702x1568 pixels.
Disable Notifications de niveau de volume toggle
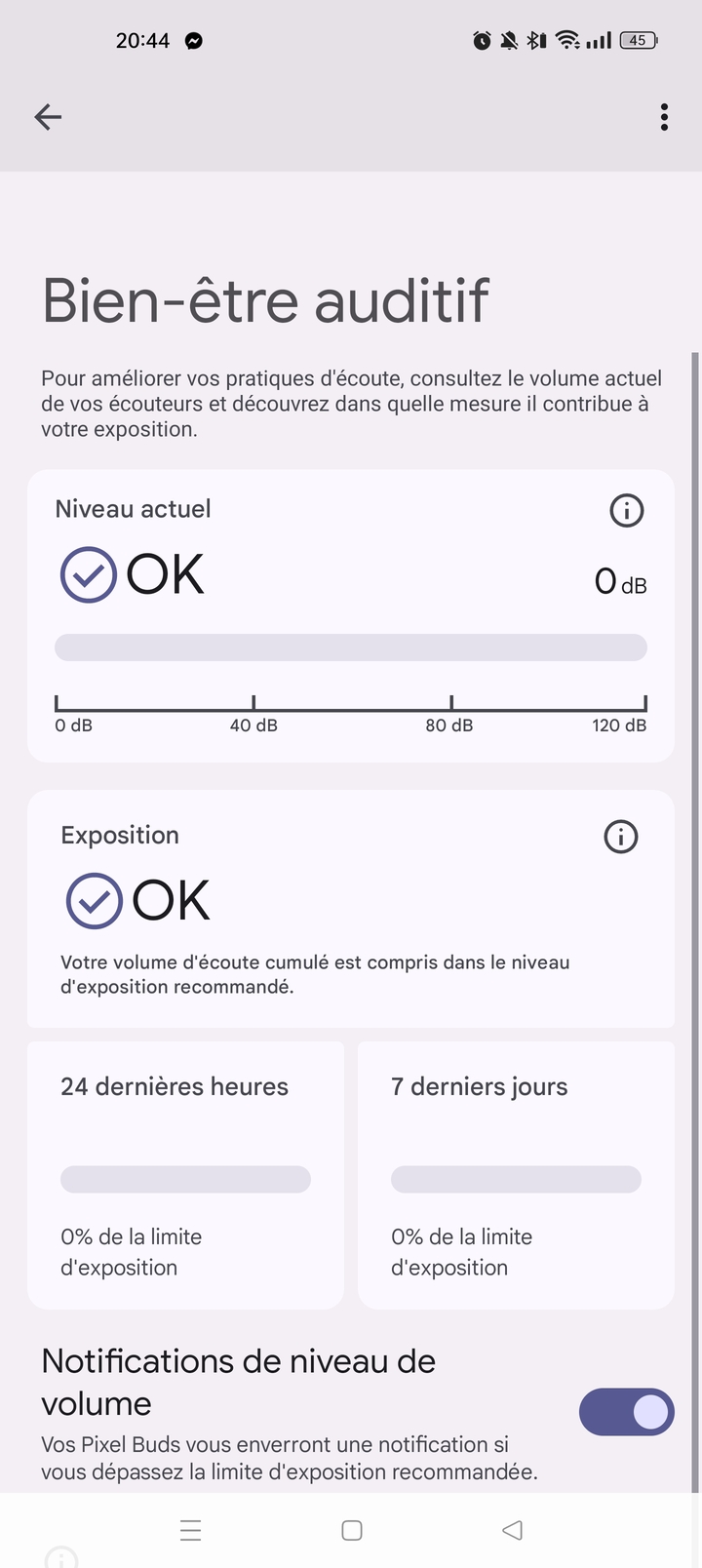626,1411
